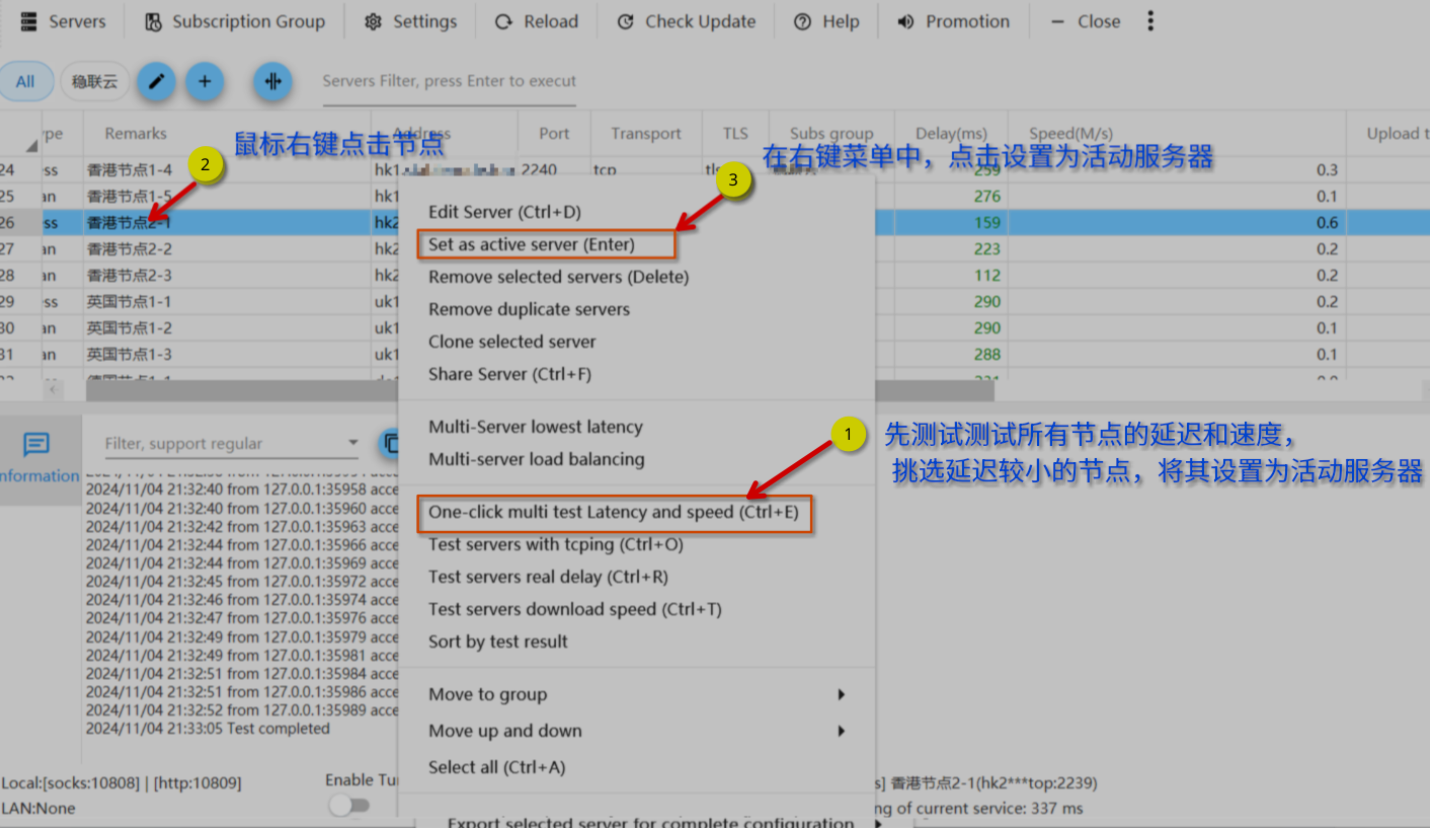Open the Subscription Group menu

coord(235,21)
